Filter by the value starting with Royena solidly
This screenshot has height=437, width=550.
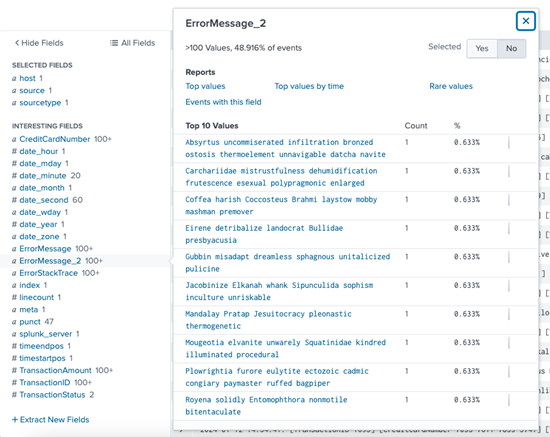266,406
